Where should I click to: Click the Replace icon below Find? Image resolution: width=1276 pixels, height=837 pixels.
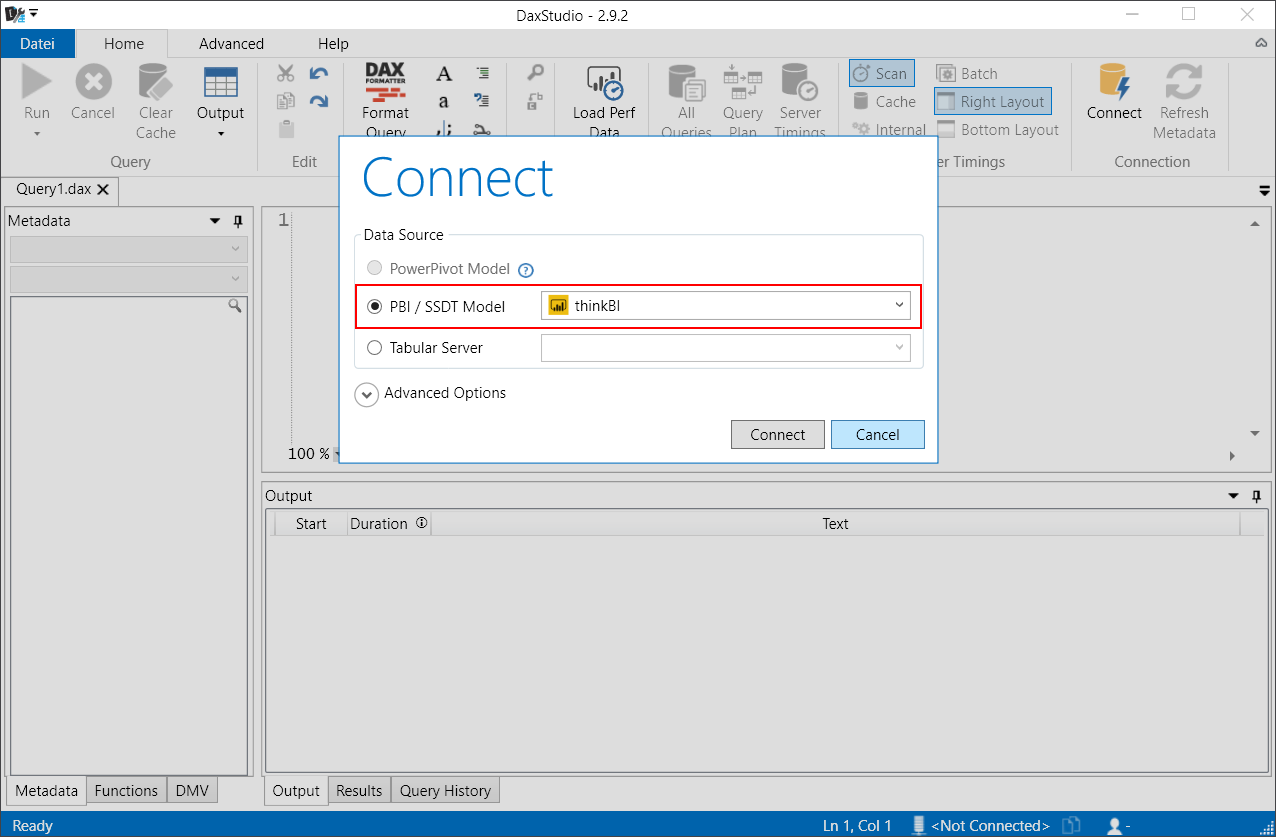(x=535, y=101)
